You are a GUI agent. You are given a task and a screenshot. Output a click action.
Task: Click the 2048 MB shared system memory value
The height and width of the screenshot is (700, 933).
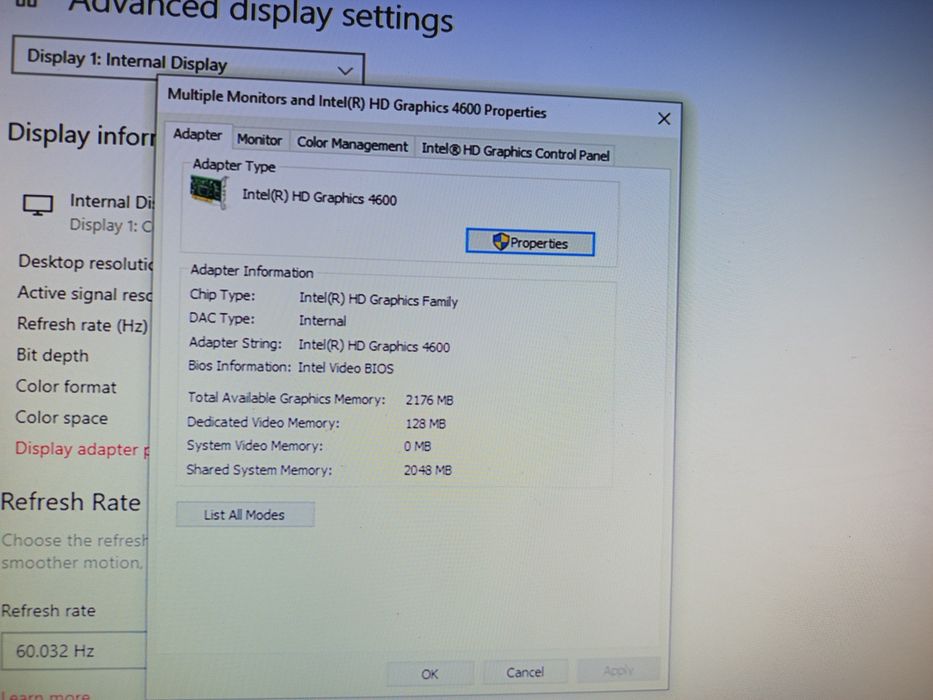pyautogui.click(x=428, y=470)
